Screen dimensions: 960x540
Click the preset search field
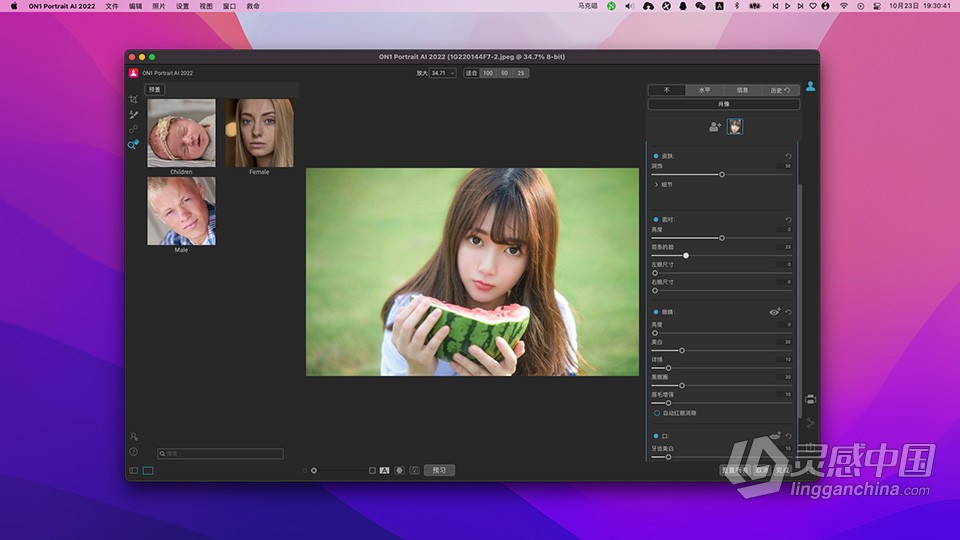coord(220,453)
